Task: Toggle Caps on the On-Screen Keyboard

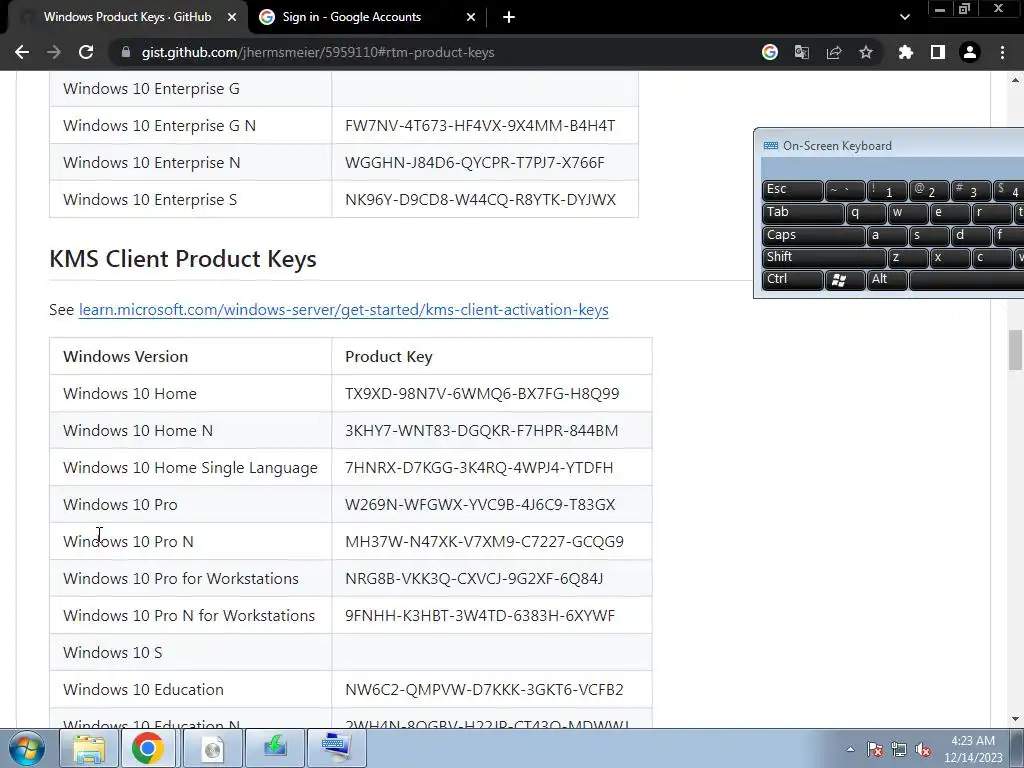Action: [813, 235]
